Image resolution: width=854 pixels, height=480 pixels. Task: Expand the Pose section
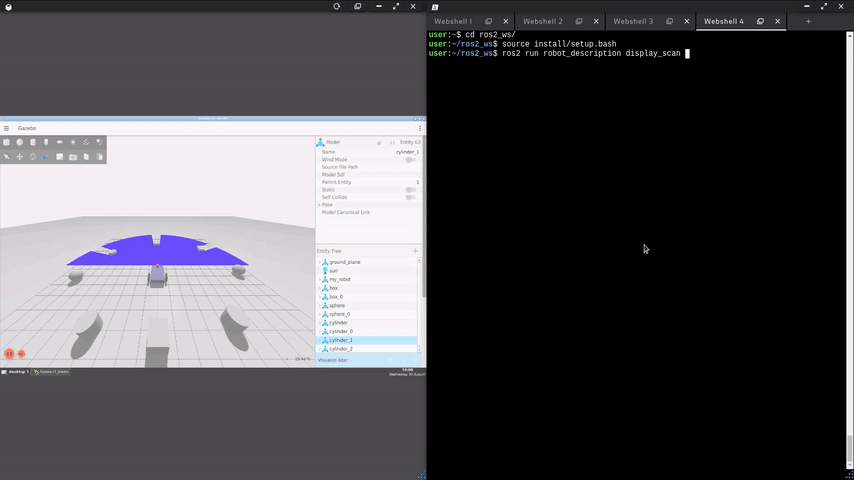coord(320,205)
